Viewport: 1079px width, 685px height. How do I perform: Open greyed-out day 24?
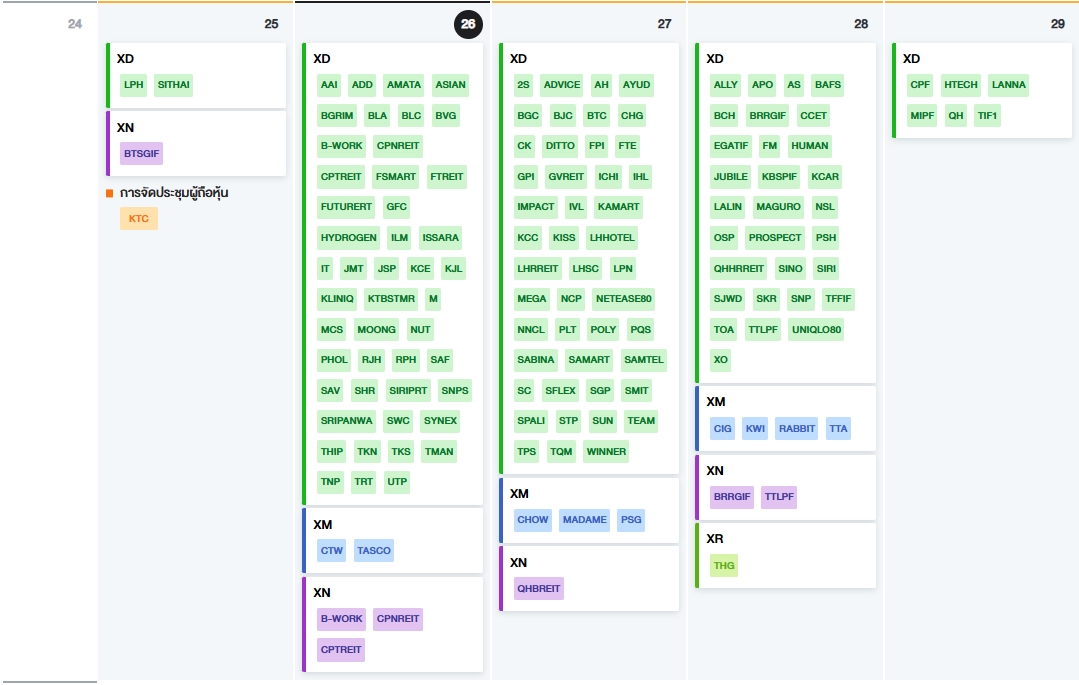coord(74,24)
